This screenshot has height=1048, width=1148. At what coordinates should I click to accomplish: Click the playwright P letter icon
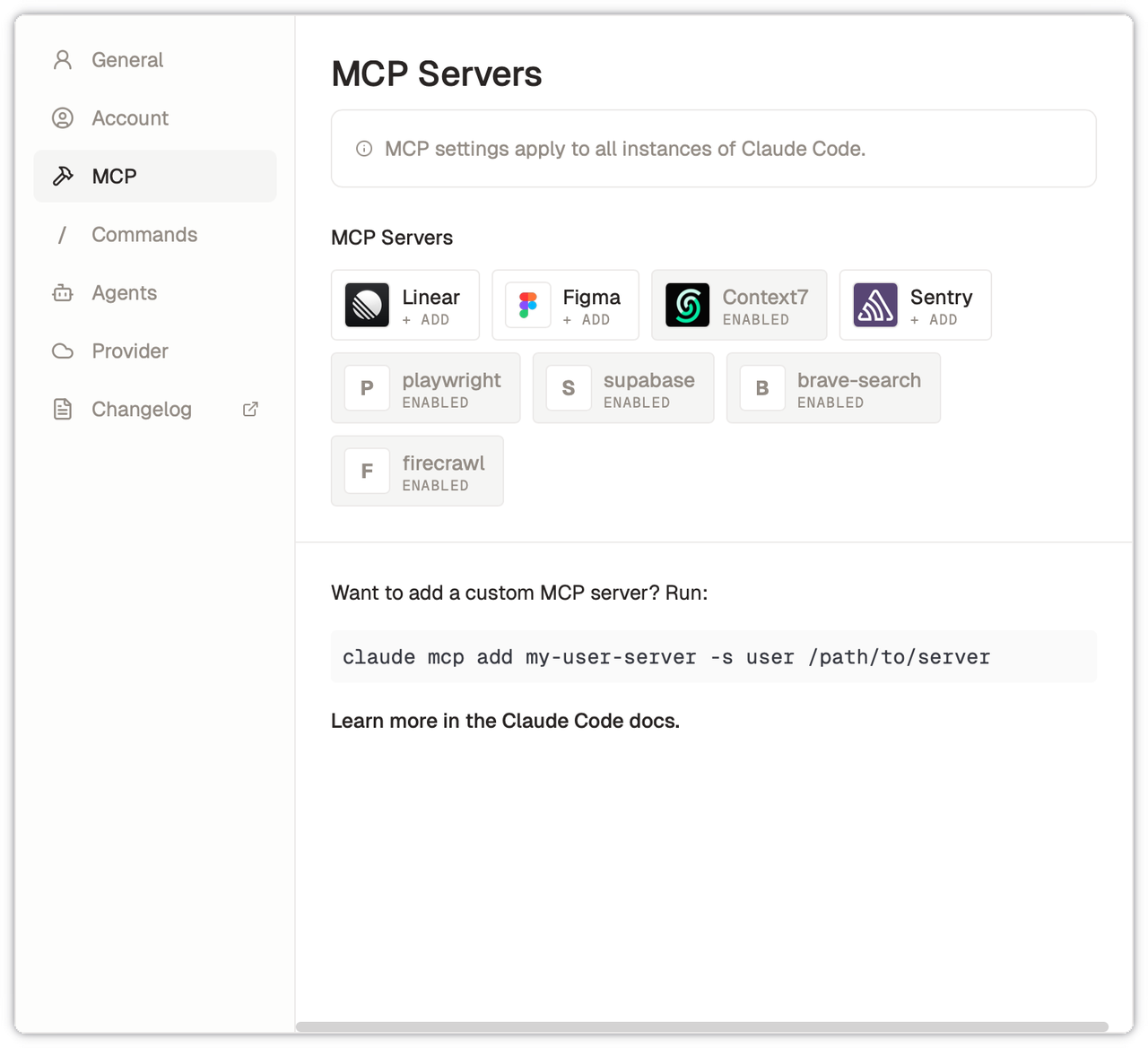[367, 388]
